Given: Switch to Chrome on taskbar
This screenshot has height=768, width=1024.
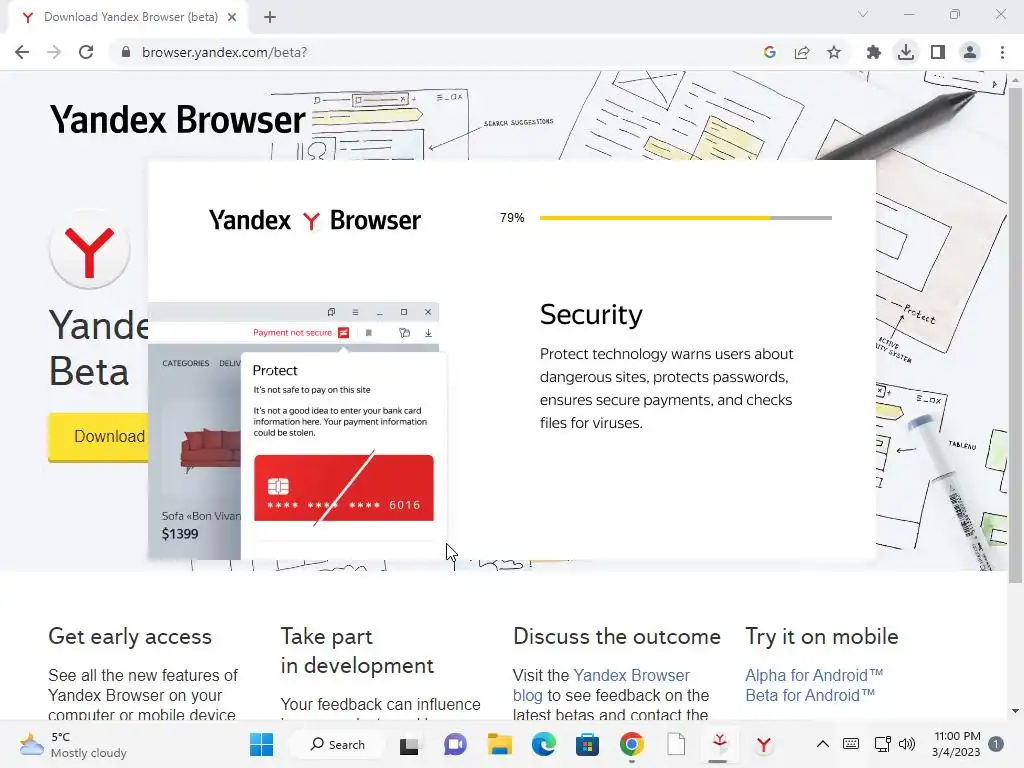Looking at the screenshot, I should coord(632,744).
